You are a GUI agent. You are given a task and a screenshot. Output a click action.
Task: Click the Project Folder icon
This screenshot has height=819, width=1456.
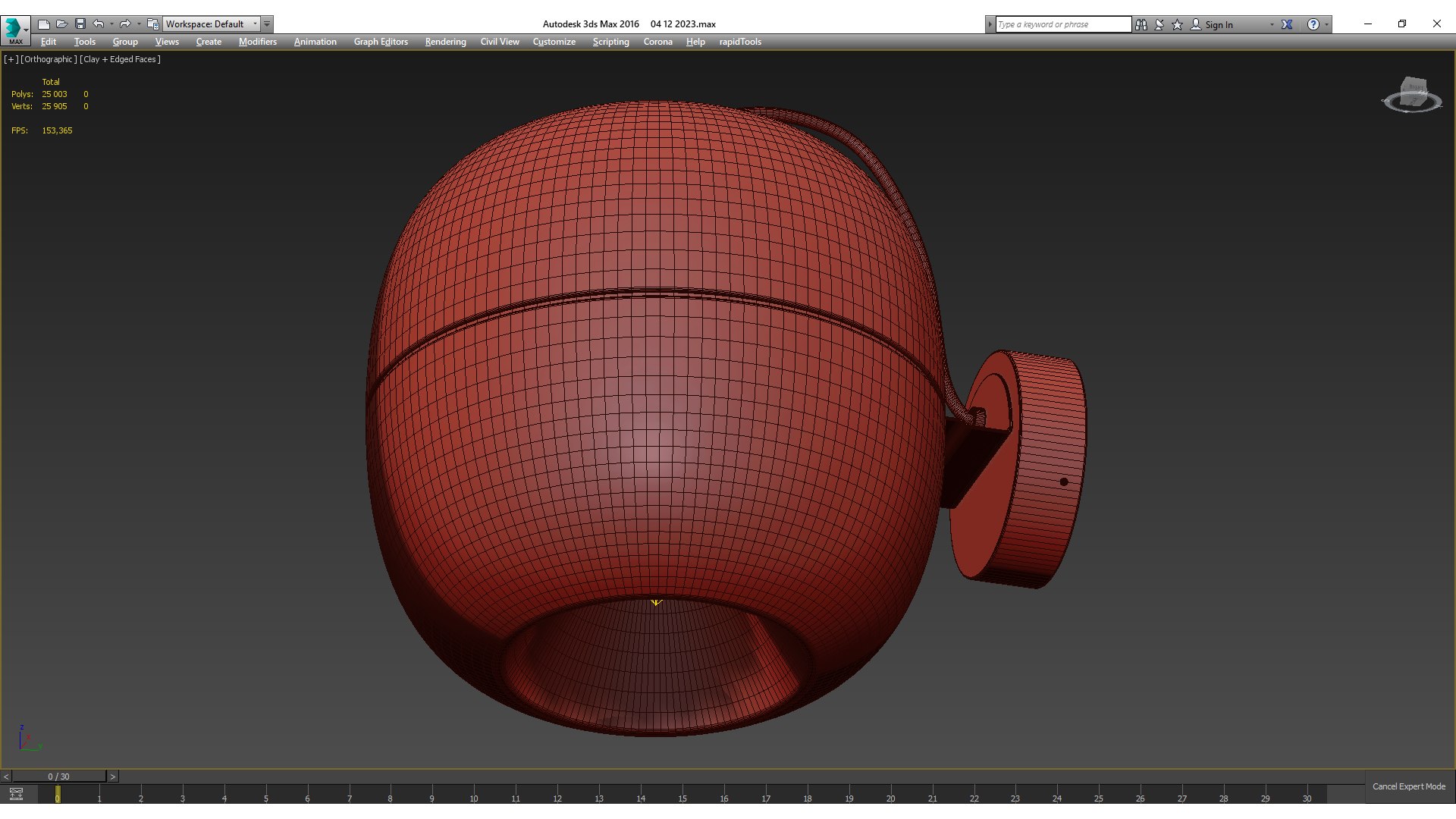click(153, 24)
